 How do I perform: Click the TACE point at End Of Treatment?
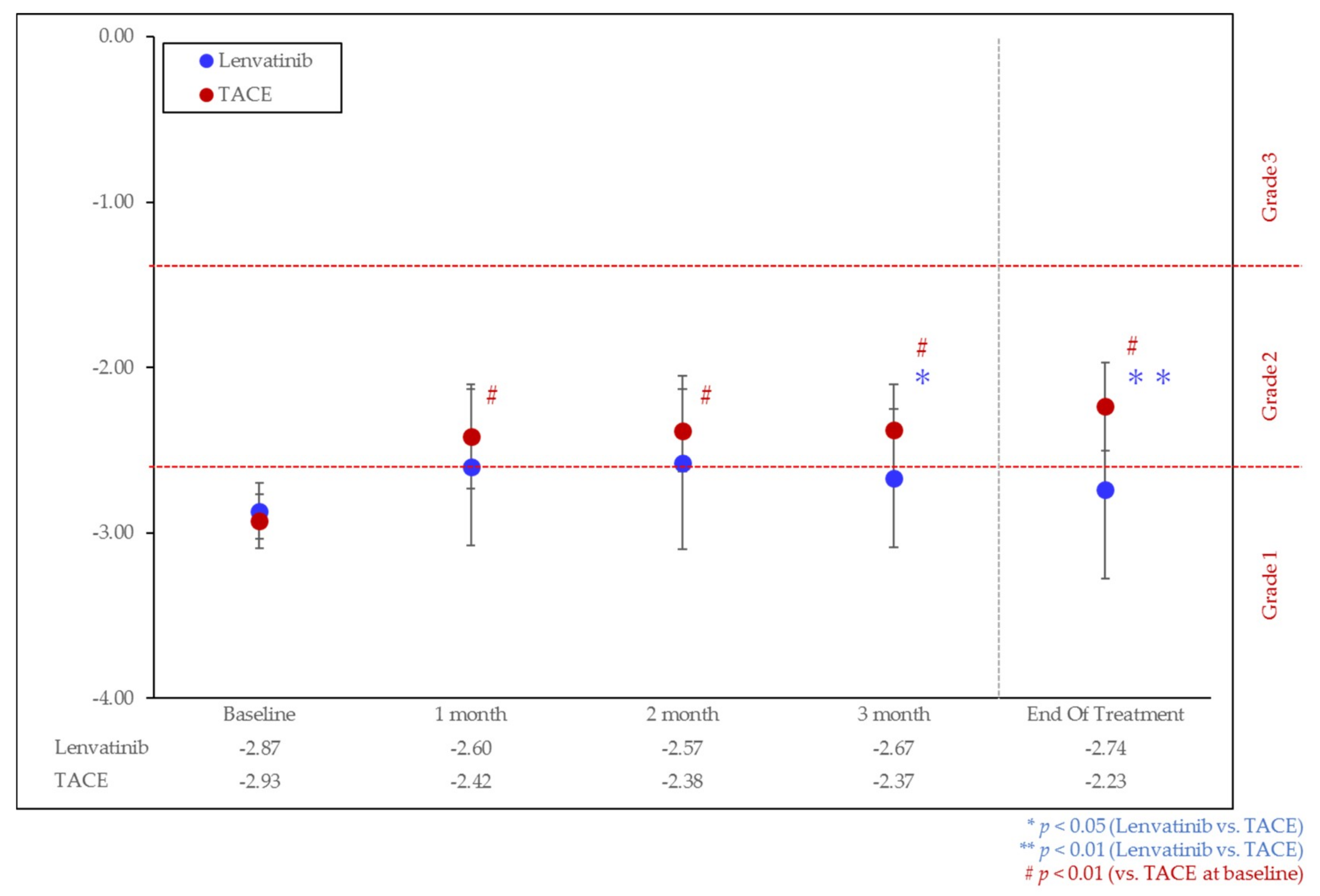(1105, 406)
